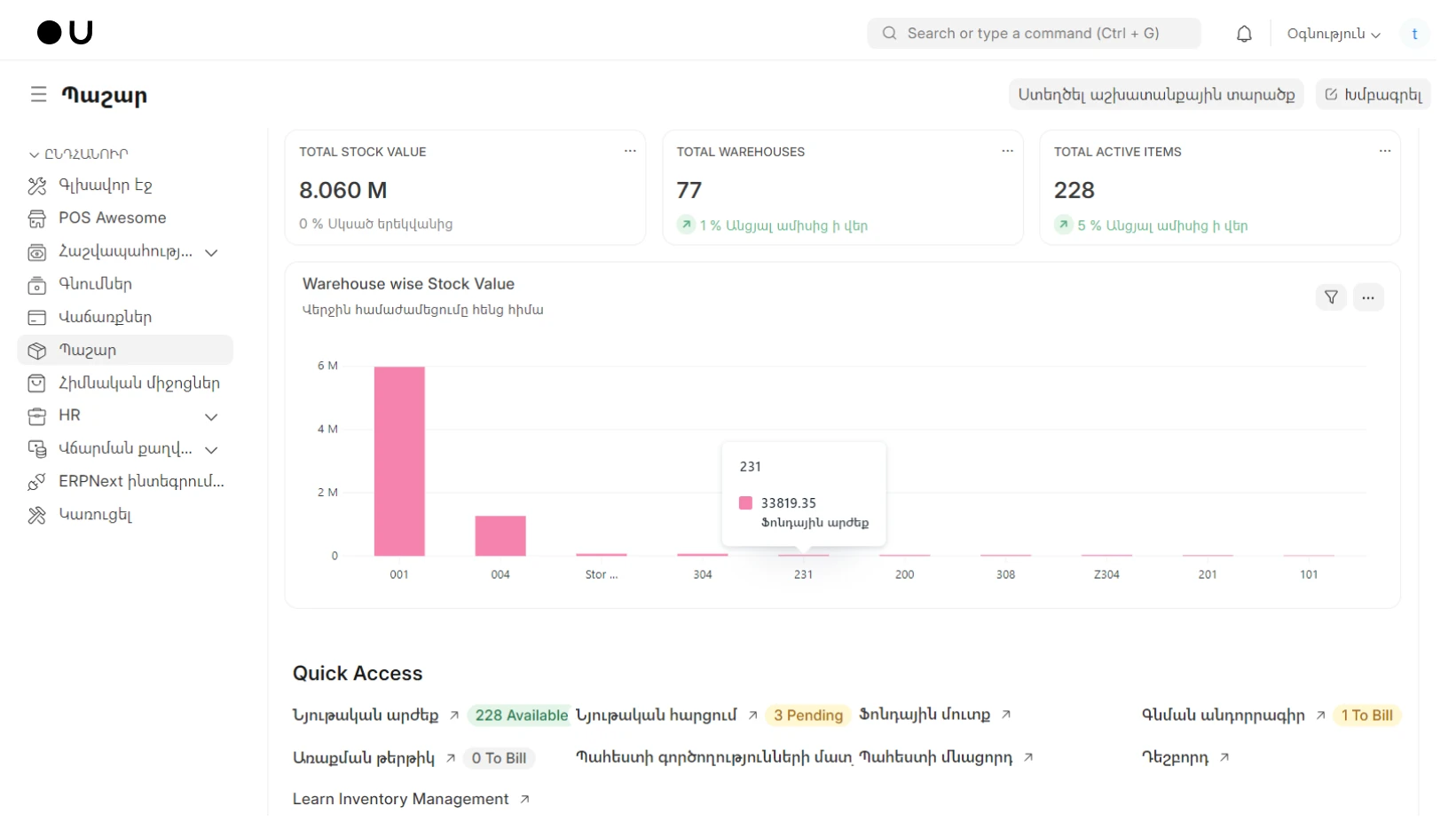Expand the Վճարման քաղվածք sidebar section
The height and width of the screenshot is (830, 1456).
click(211, 449)
